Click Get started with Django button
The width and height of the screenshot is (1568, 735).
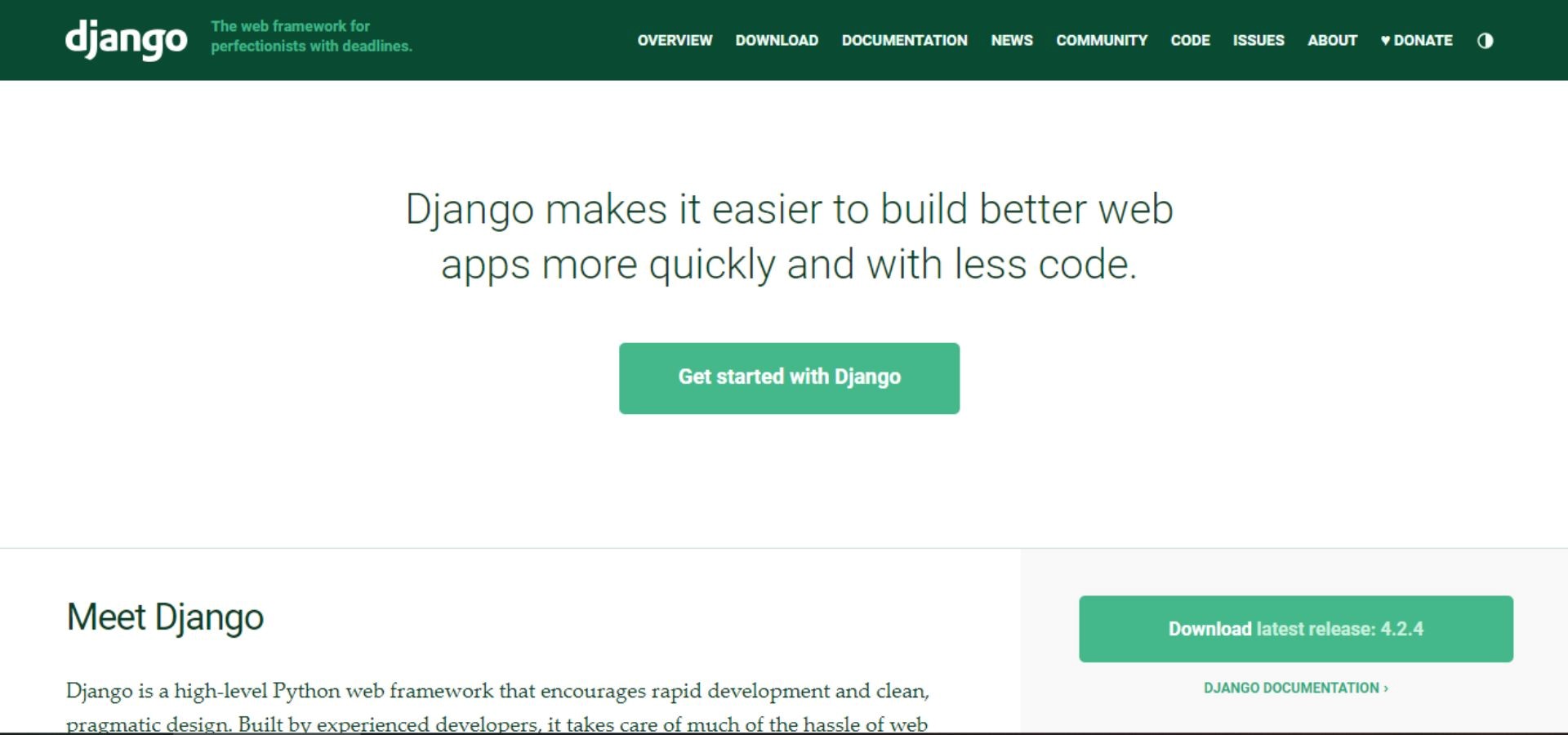[x=789, y=378]
